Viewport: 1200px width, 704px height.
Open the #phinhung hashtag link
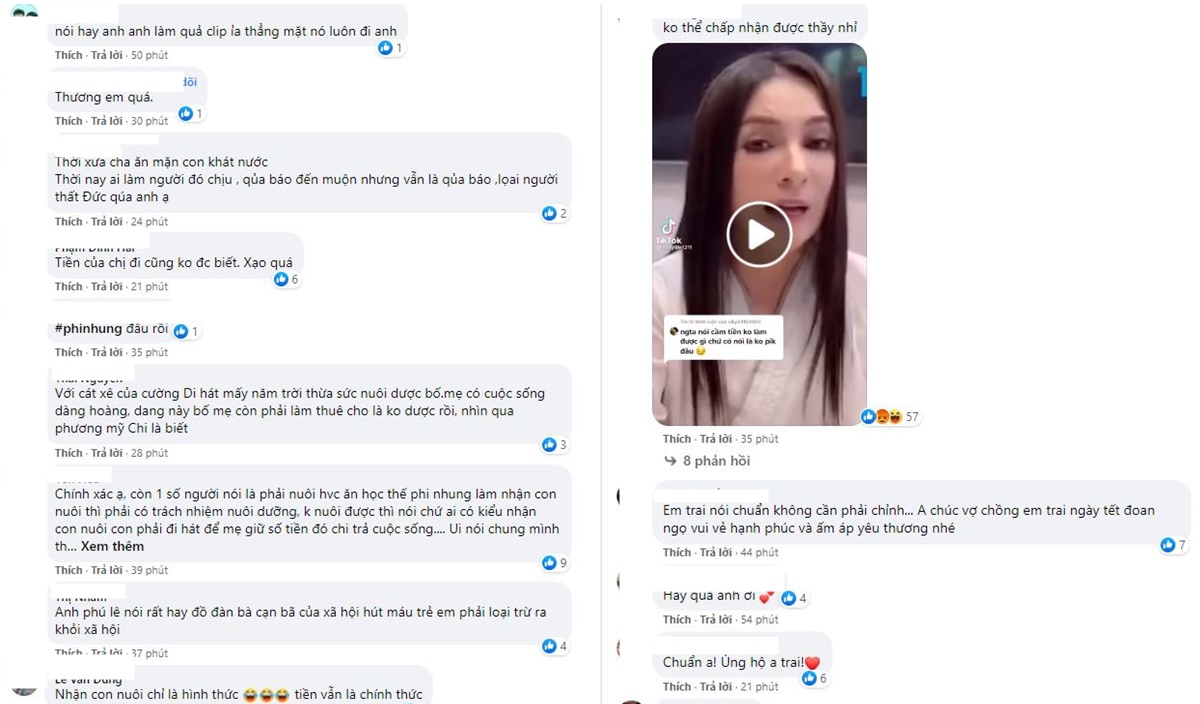click(x=88, y=329)
